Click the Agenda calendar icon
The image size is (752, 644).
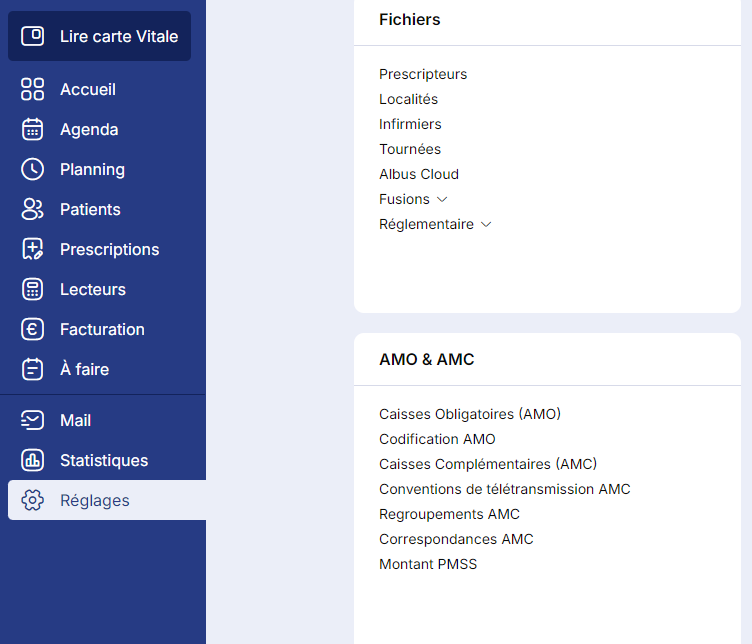pos(33,129)
